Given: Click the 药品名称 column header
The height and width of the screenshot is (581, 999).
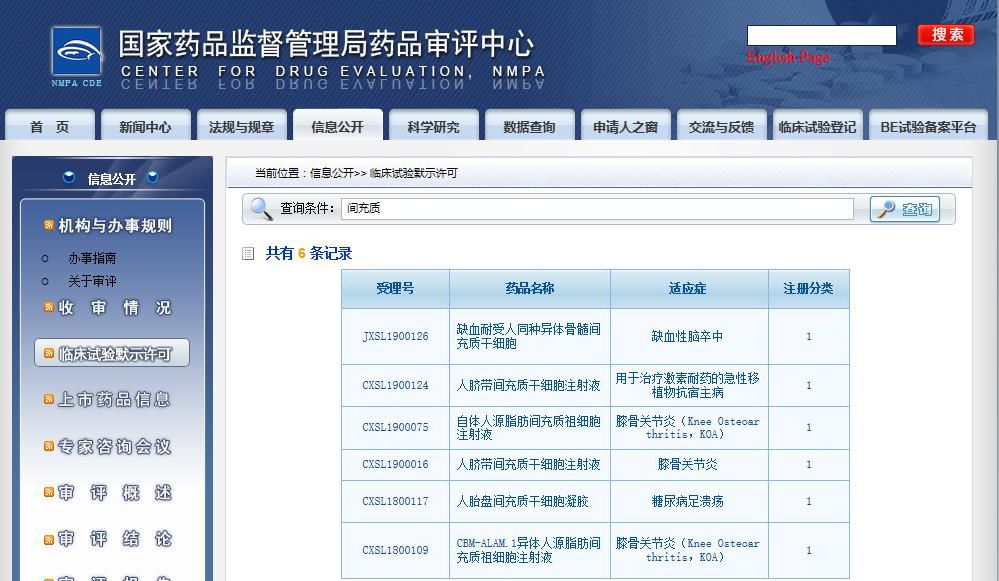Looking at the screenshot, I should pos(529,289).
